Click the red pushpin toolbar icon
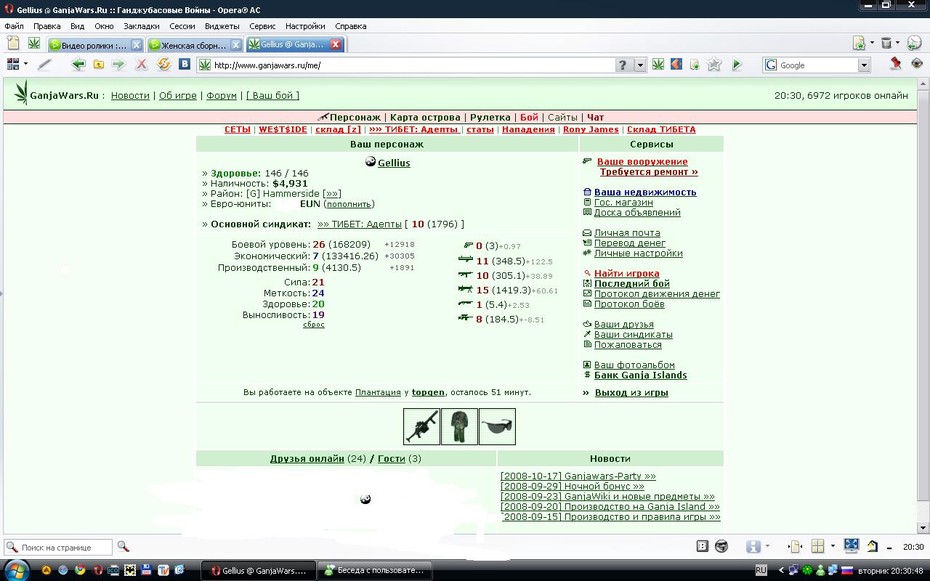 (896, 63)
